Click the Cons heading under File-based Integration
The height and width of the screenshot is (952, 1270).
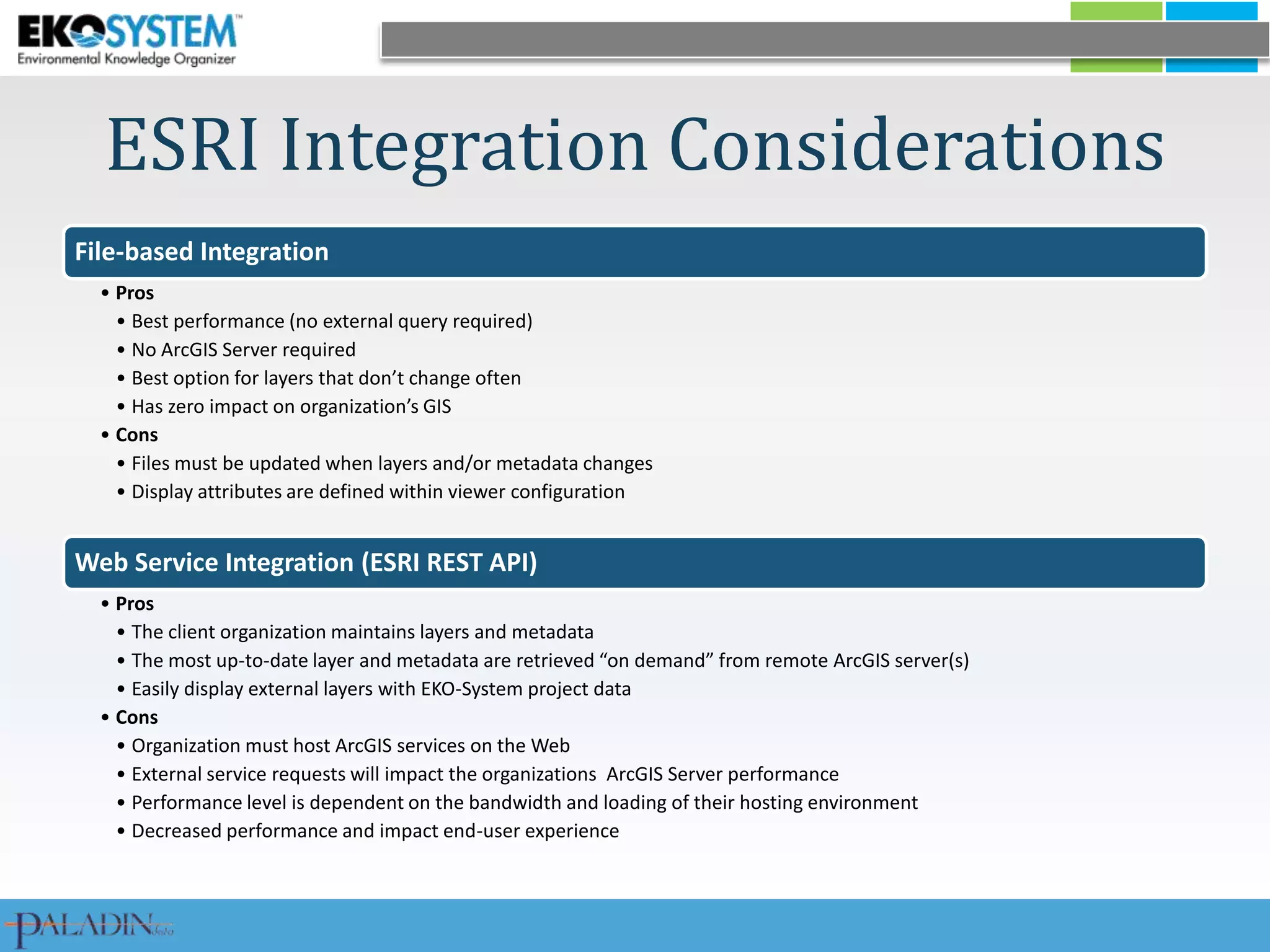[136, 435]
